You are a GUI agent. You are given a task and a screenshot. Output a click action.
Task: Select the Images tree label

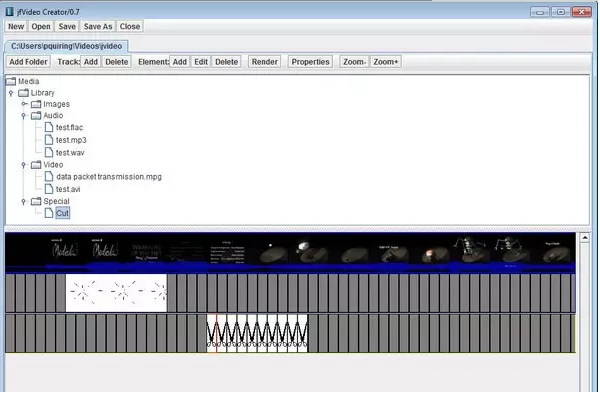pyautogui.click(x=57, y=104)
